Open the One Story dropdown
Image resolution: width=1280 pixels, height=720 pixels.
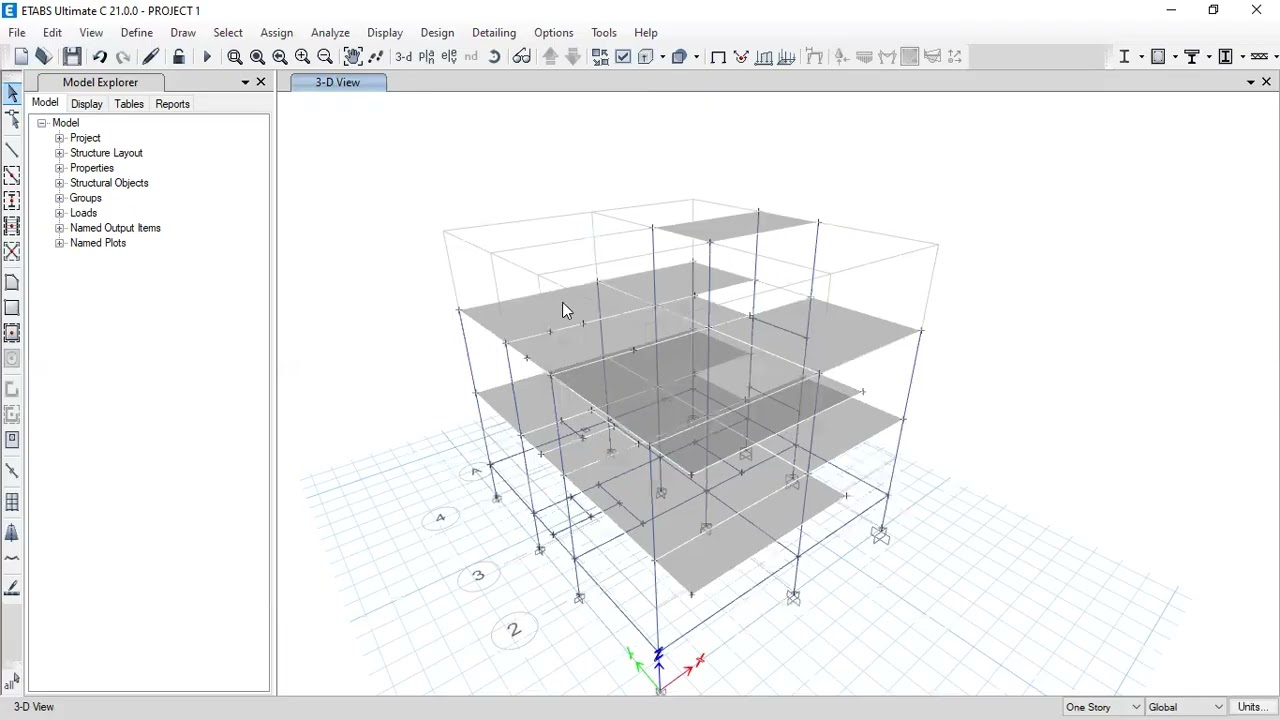pos(1102,707)
